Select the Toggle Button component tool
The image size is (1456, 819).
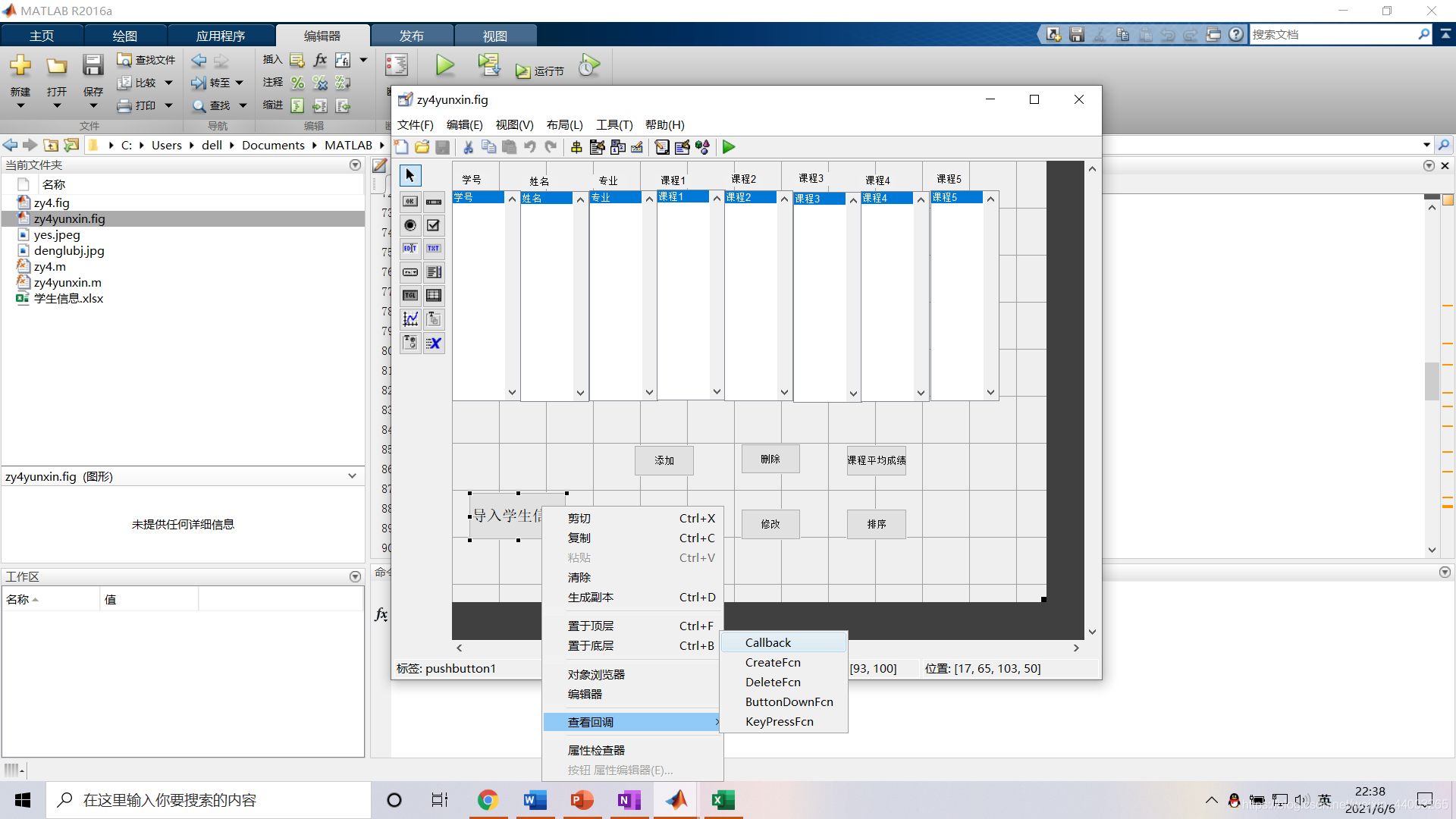[410, 296]
